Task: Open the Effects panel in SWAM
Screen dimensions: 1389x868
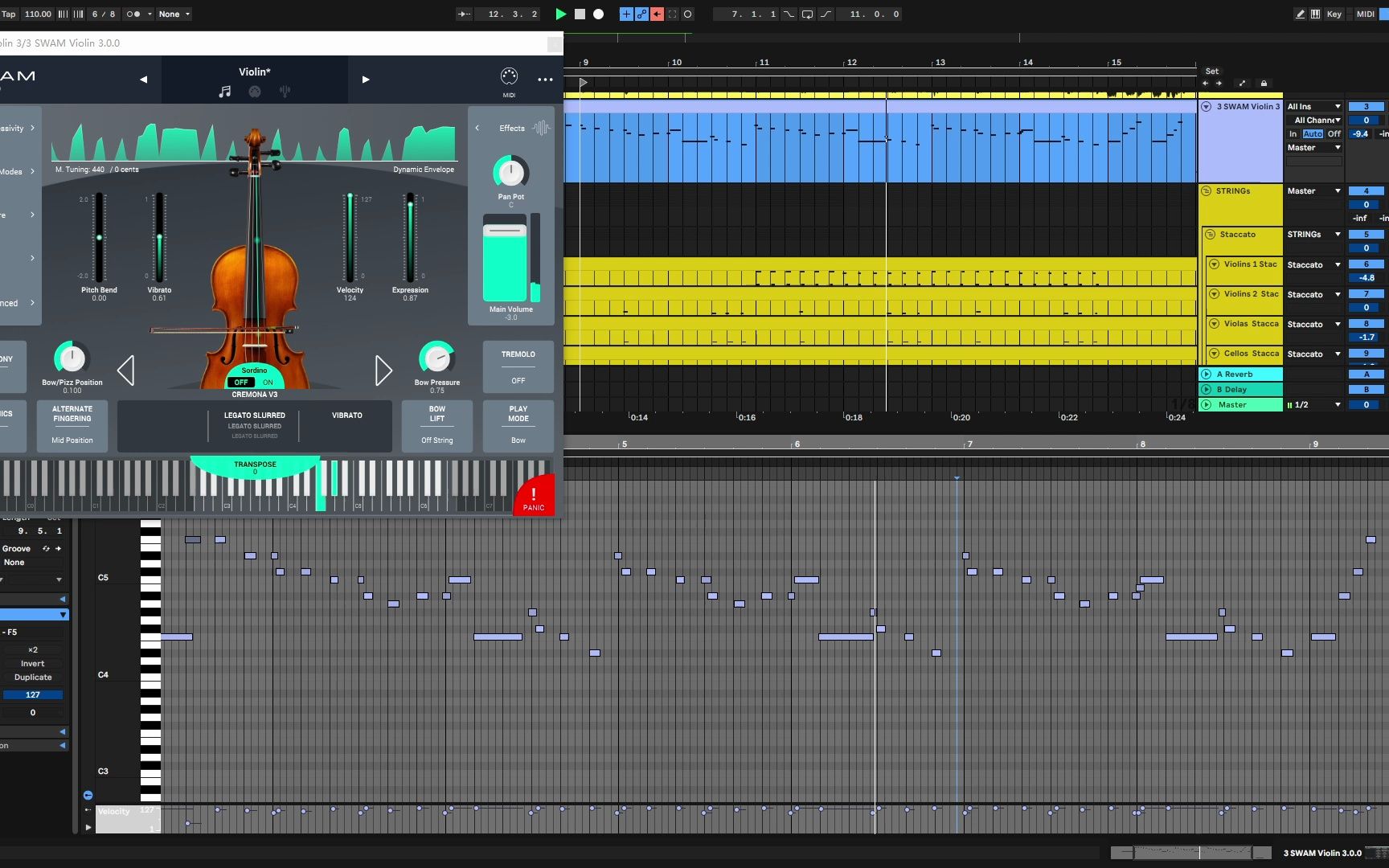Action: pos(512,129)
